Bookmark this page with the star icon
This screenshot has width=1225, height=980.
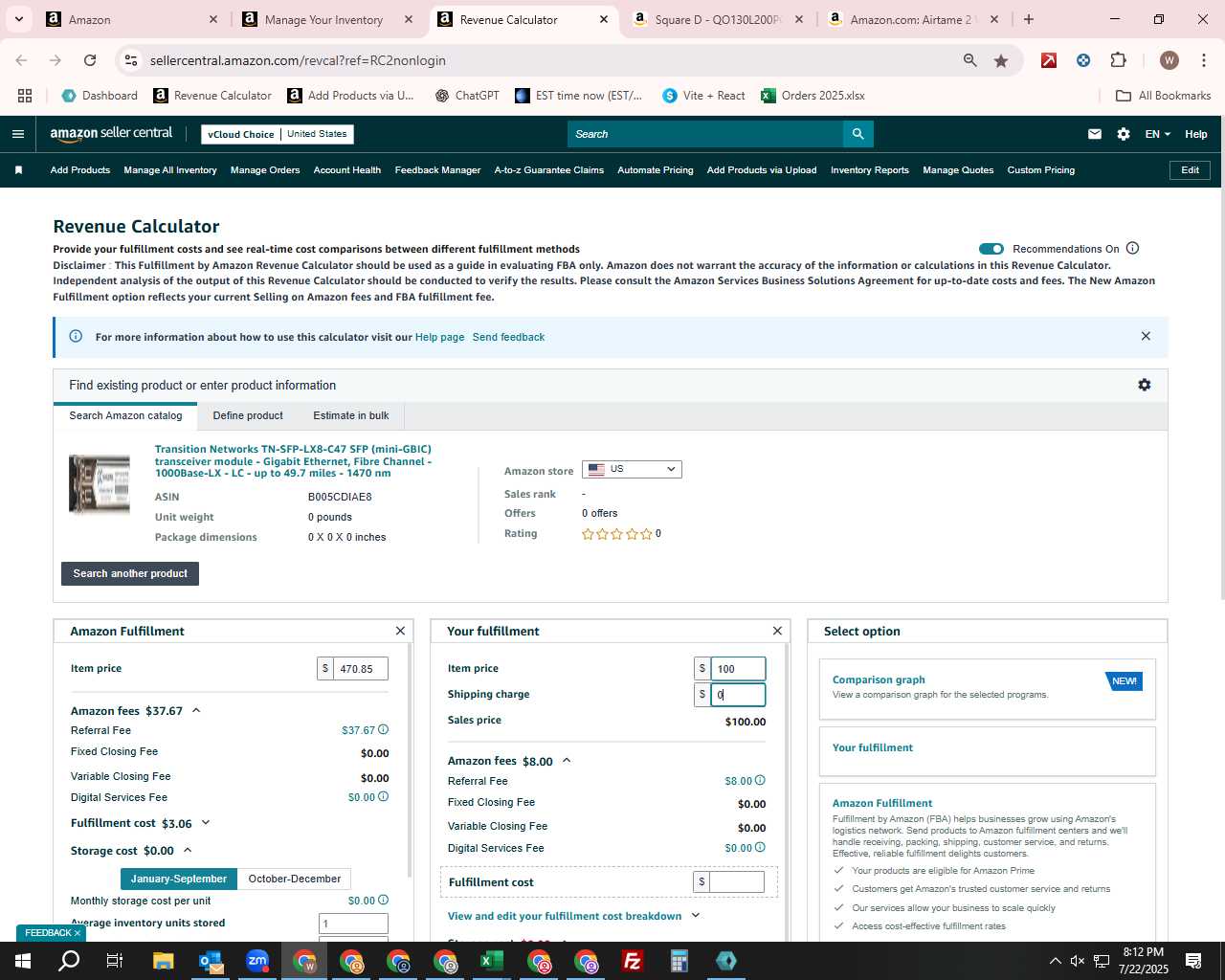coord(1001,60)
